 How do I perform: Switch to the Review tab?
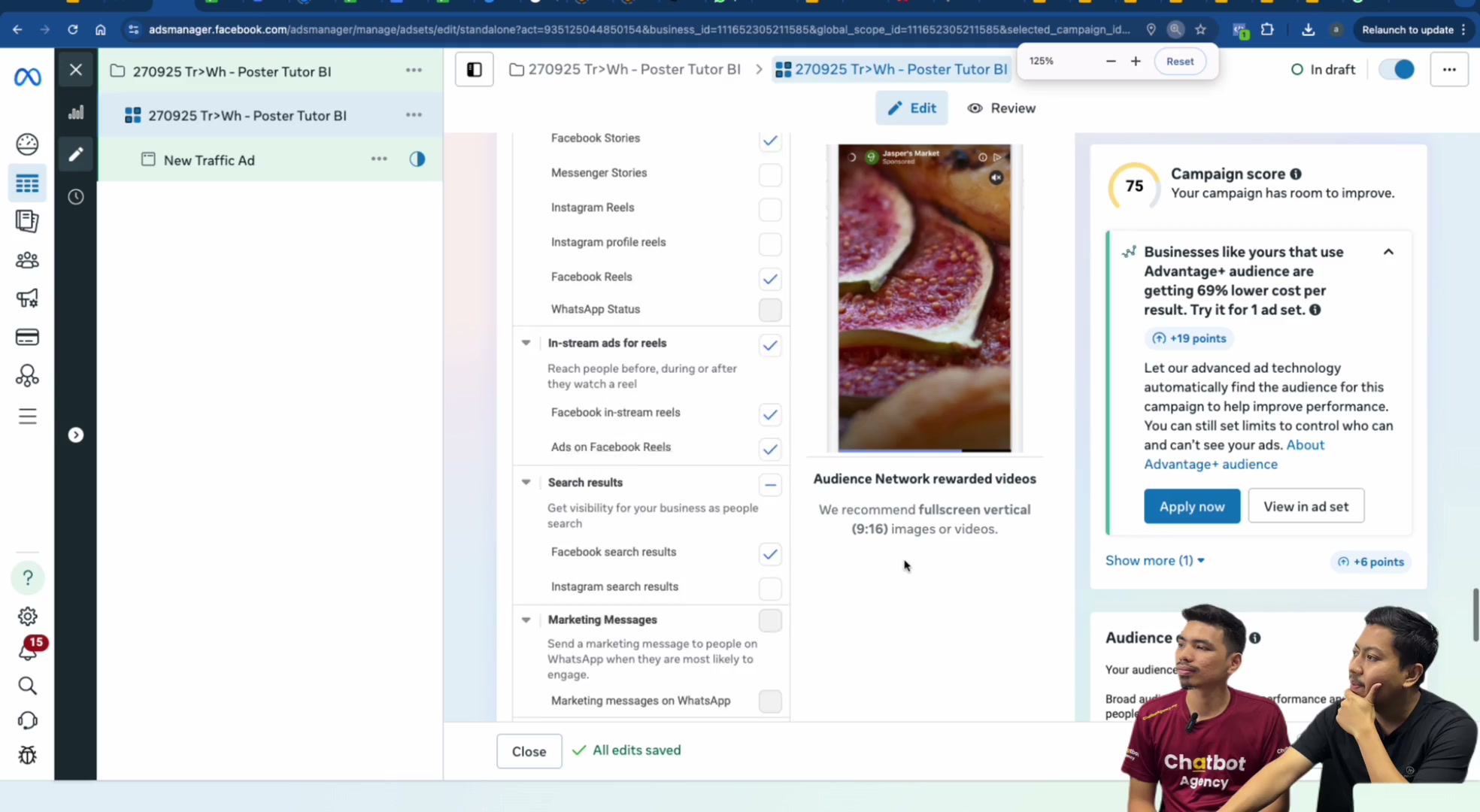click(x=1002, y=108)
